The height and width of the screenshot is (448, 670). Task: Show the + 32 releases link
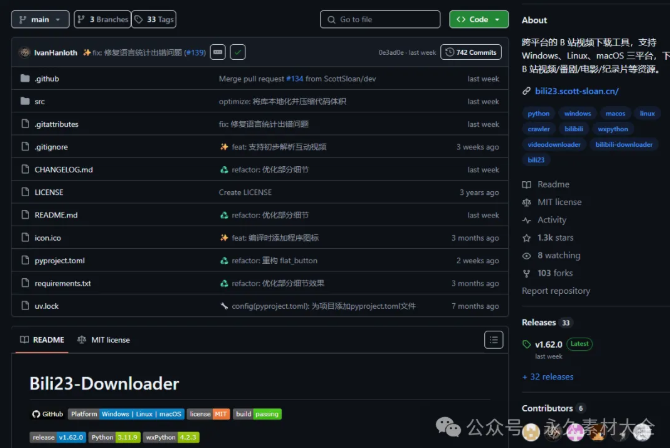point(548,377)
